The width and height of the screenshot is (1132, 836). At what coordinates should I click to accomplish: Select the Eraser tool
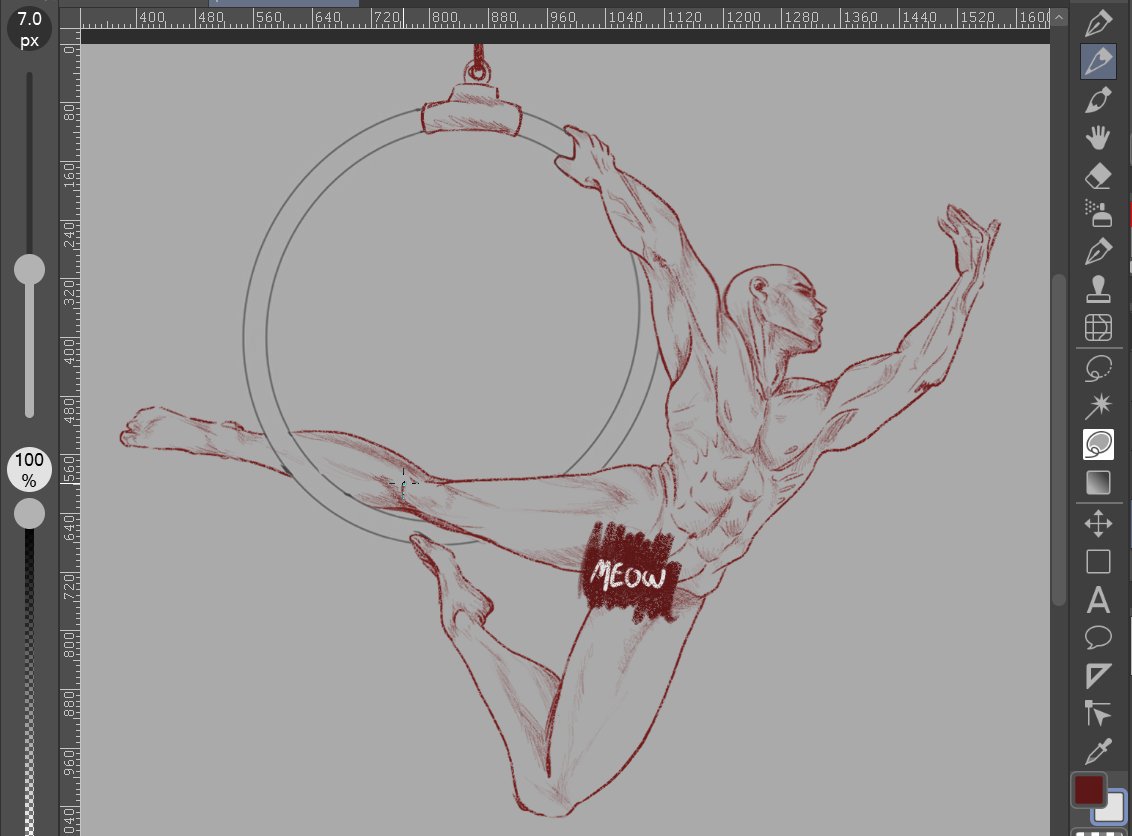point(1098,176)
